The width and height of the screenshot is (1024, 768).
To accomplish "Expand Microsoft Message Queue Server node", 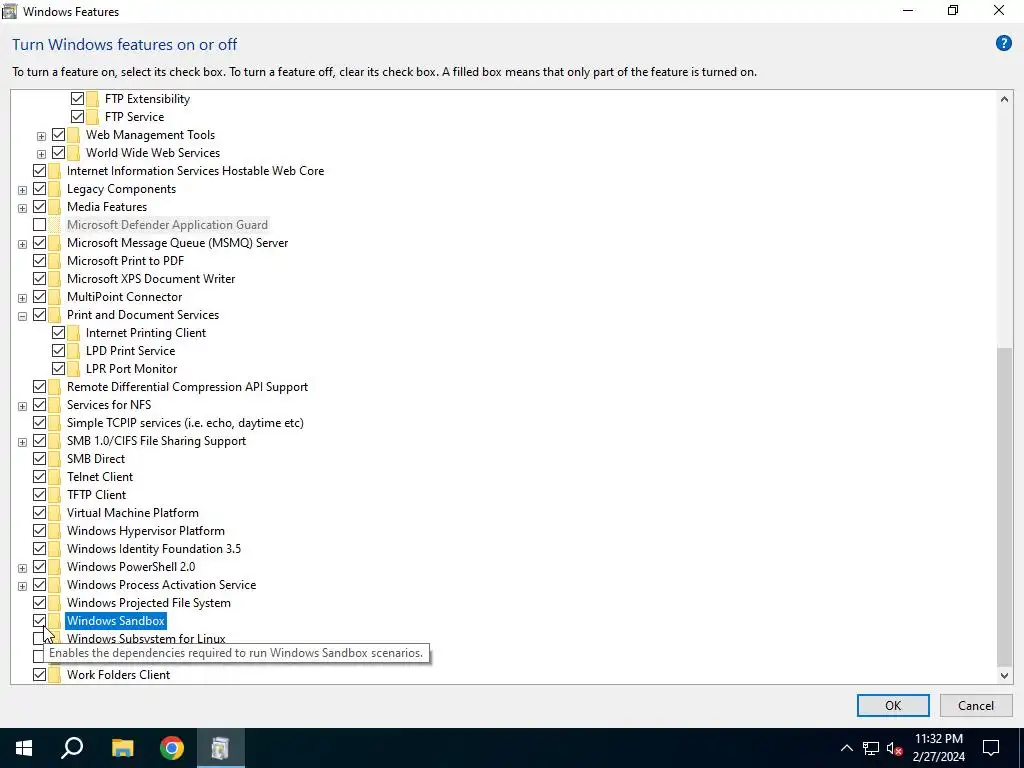I will pyautogui.click(x=22, y=244).
